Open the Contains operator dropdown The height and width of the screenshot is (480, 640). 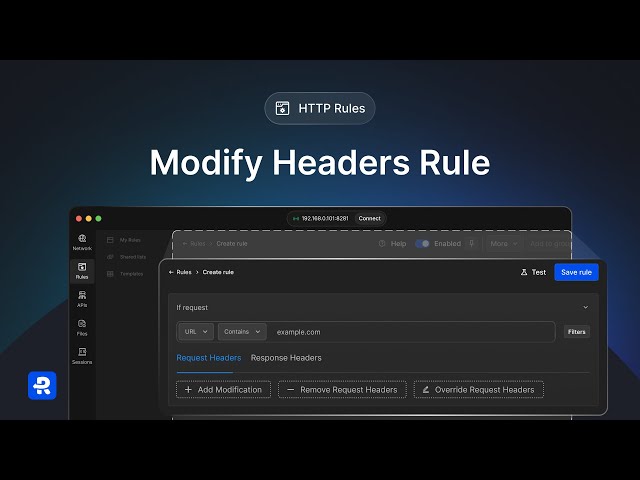[242, 332]
